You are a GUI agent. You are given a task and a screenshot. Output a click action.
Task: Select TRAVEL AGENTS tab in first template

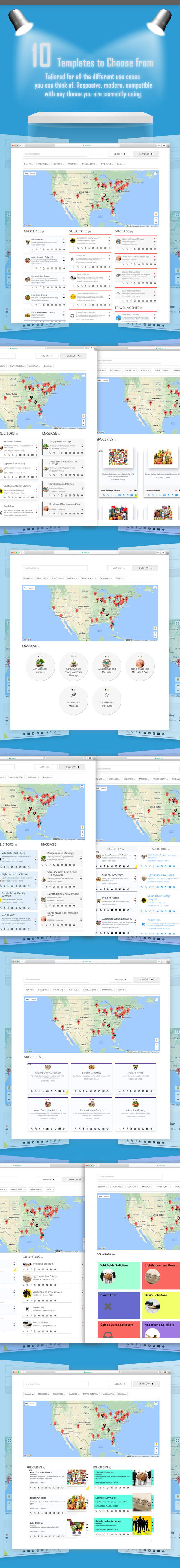[89, 164]
